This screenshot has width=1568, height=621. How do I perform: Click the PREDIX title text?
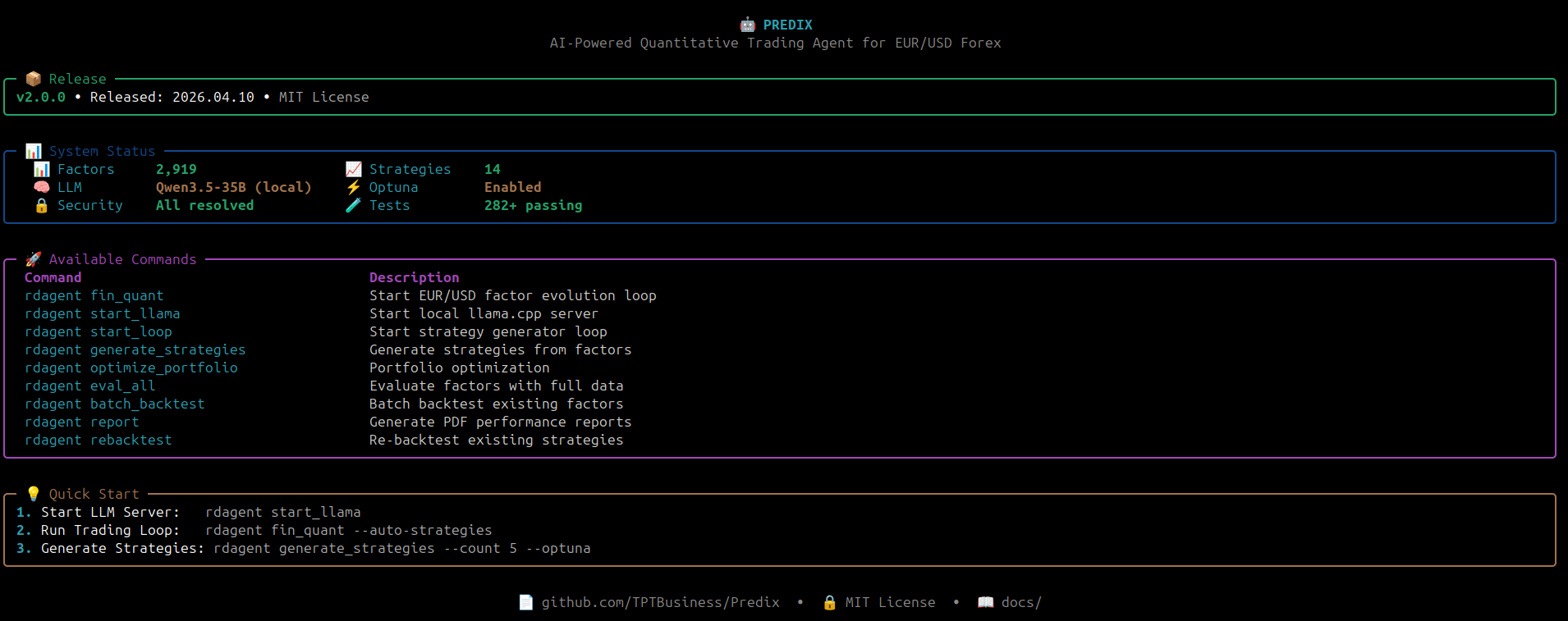(787, 25)
